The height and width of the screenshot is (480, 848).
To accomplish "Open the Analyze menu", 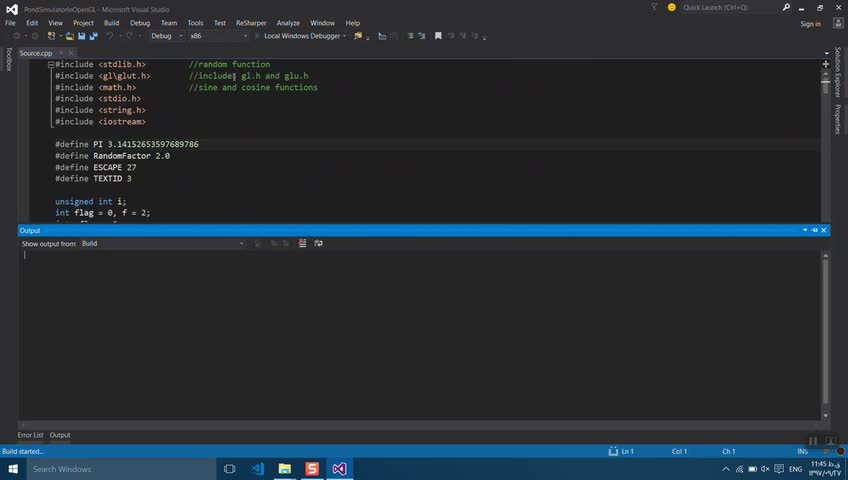I will [x=288, y=23].
